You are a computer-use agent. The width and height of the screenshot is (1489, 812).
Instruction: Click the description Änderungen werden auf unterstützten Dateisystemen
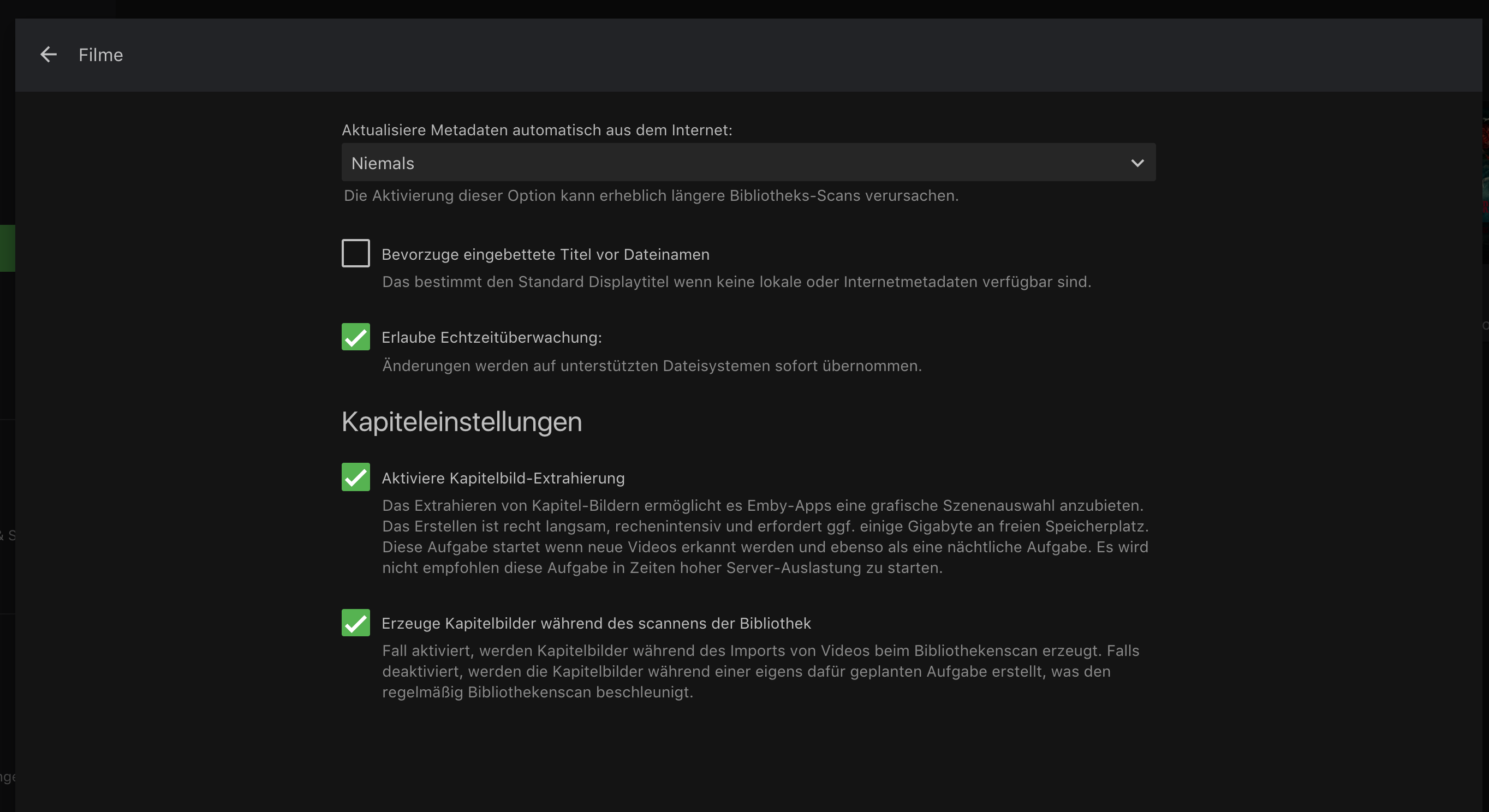click(652, 366)
